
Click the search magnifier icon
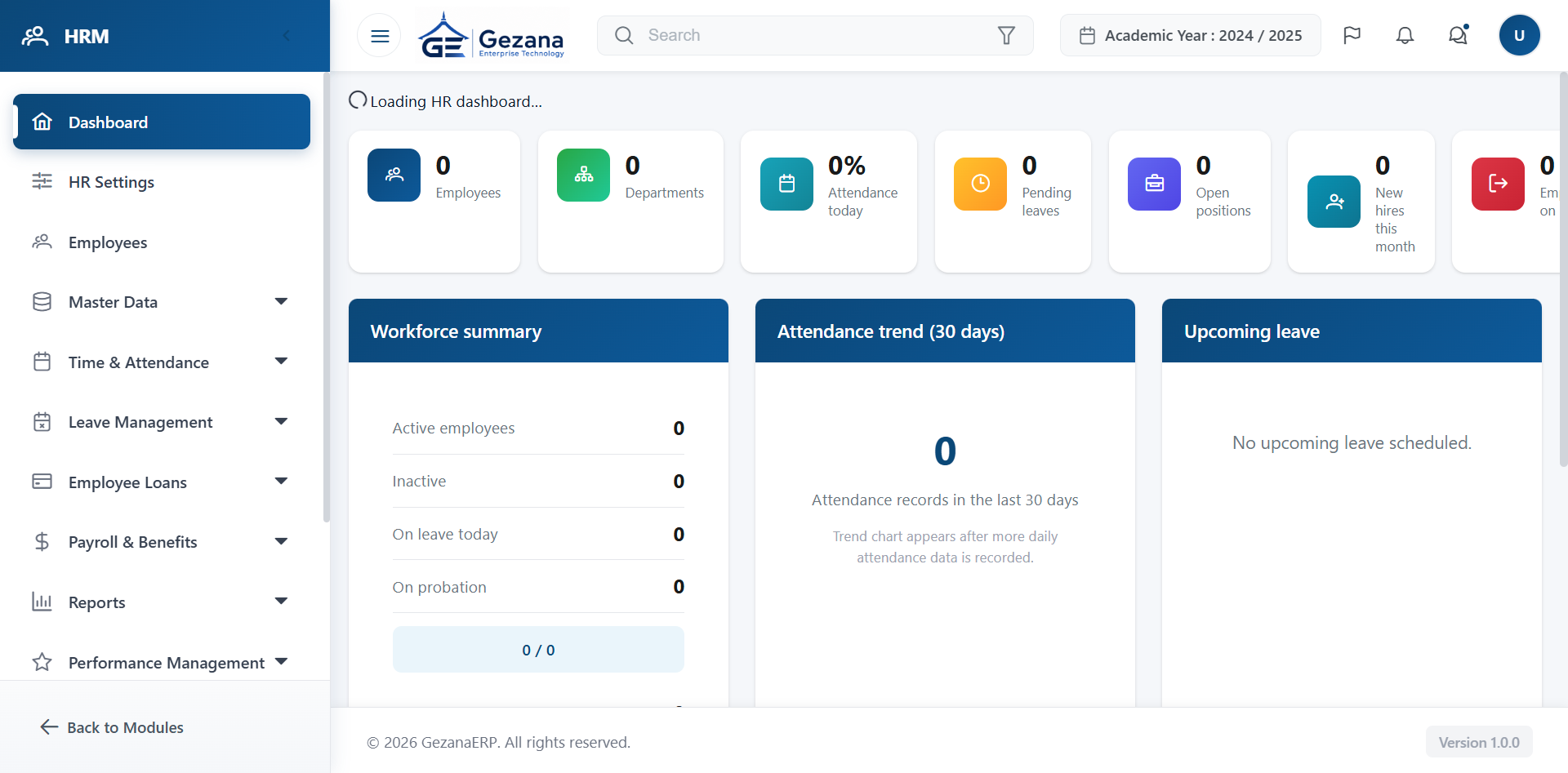[x=624, y=35]
